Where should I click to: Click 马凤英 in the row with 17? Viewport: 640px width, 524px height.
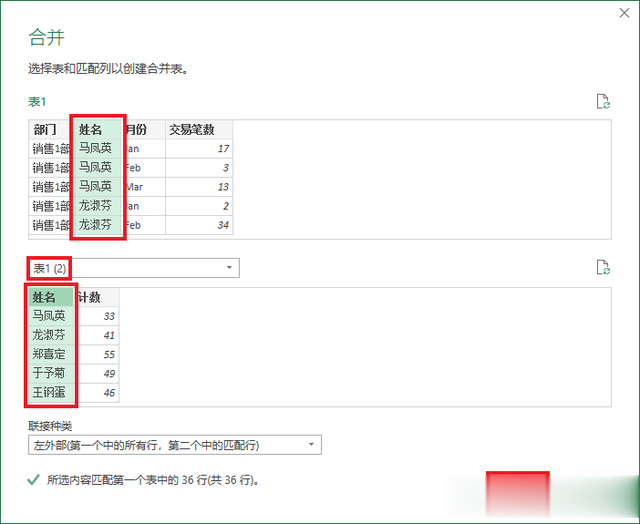click(98, 149)
